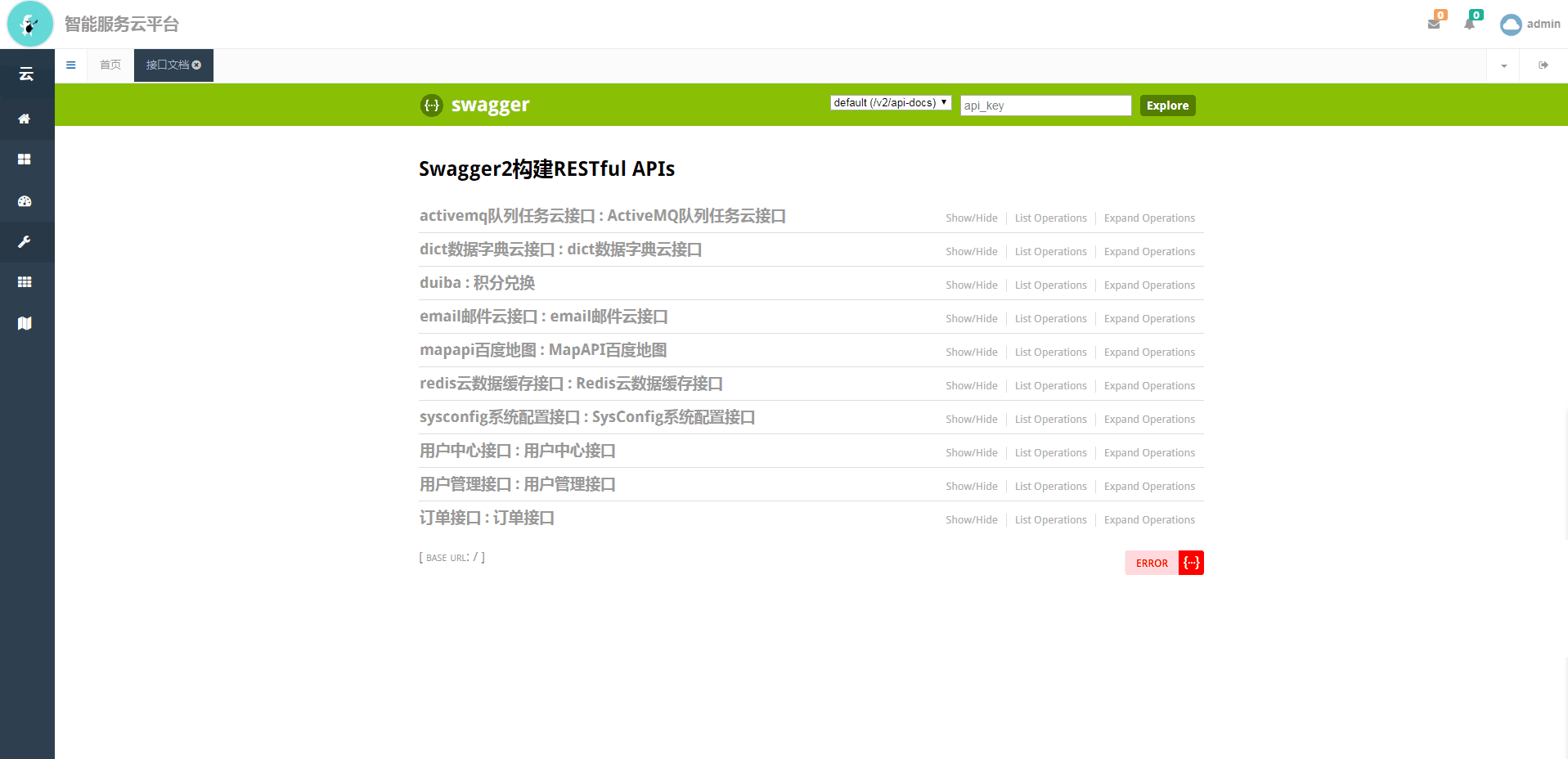Open the mail envelope messages icon

[1434, 24]
